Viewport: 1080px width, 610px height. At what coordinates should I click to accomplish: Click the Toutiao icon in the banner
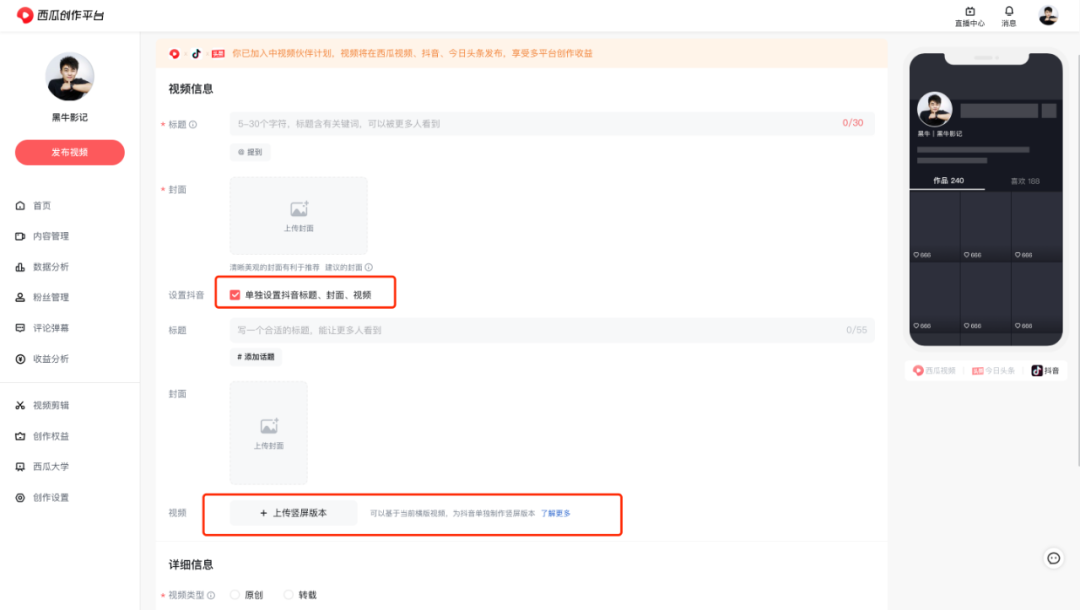pyautogui.click(x=218, y=54)
